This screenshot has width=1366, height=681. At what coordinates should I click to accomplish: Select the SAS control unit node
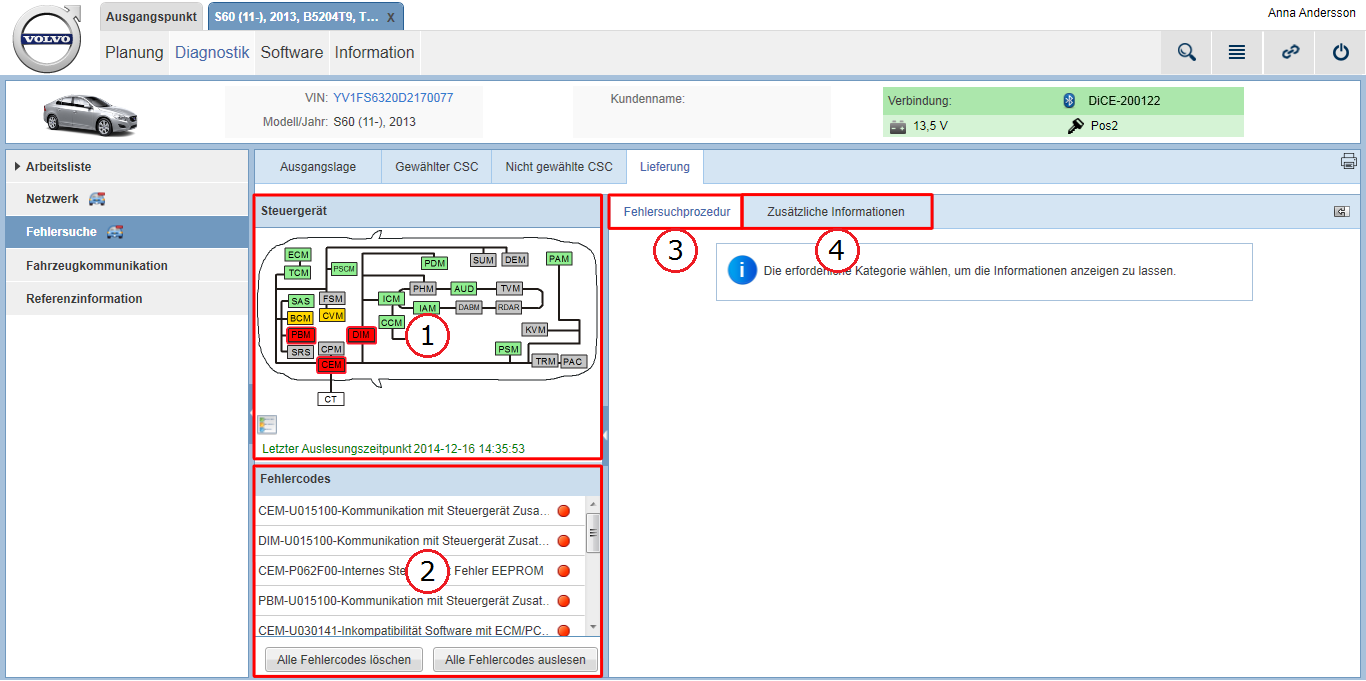tap(300, 300)
